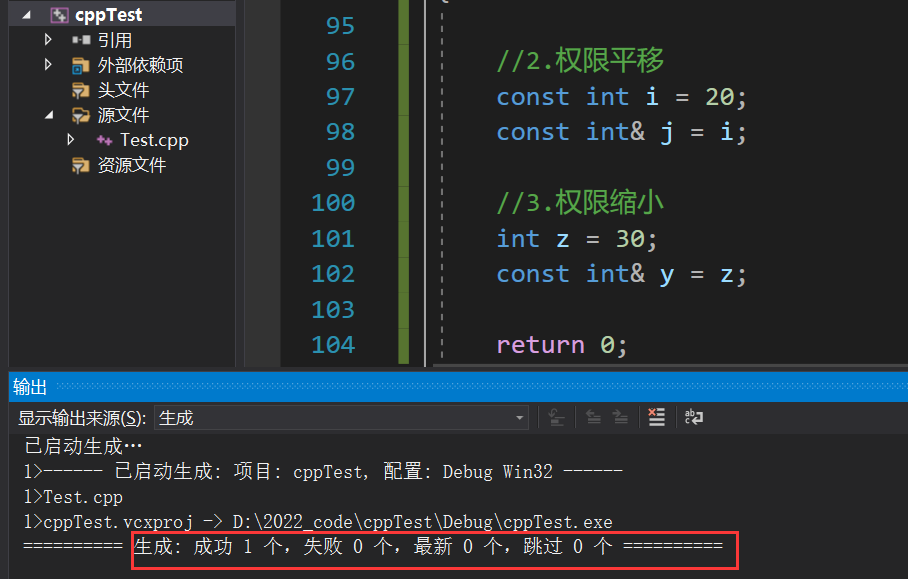The width and height of the screenshot is (908, 579).
Task: Switch to the 输出 panel tab
Action: pos(27,387)
